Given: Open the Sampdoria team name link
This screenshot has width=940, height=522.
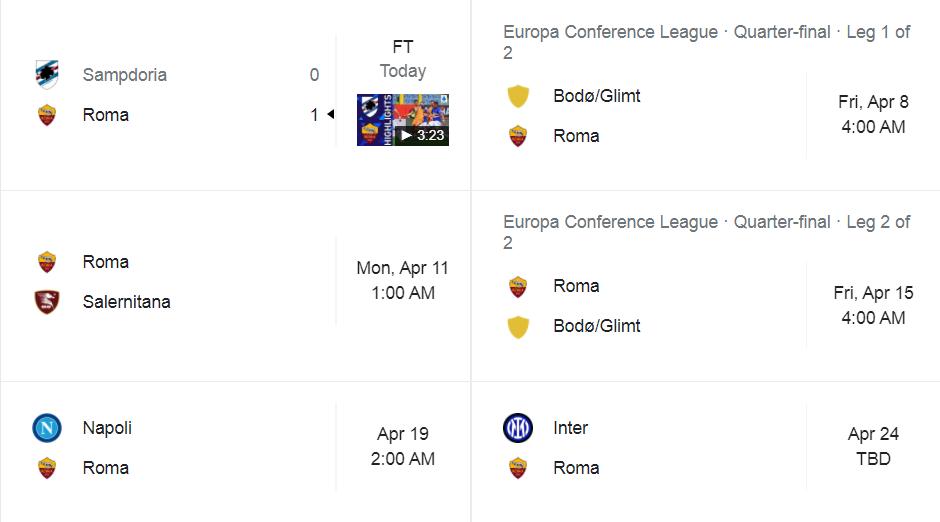Looking at the screenshot, I should click(x=125, y=75).
